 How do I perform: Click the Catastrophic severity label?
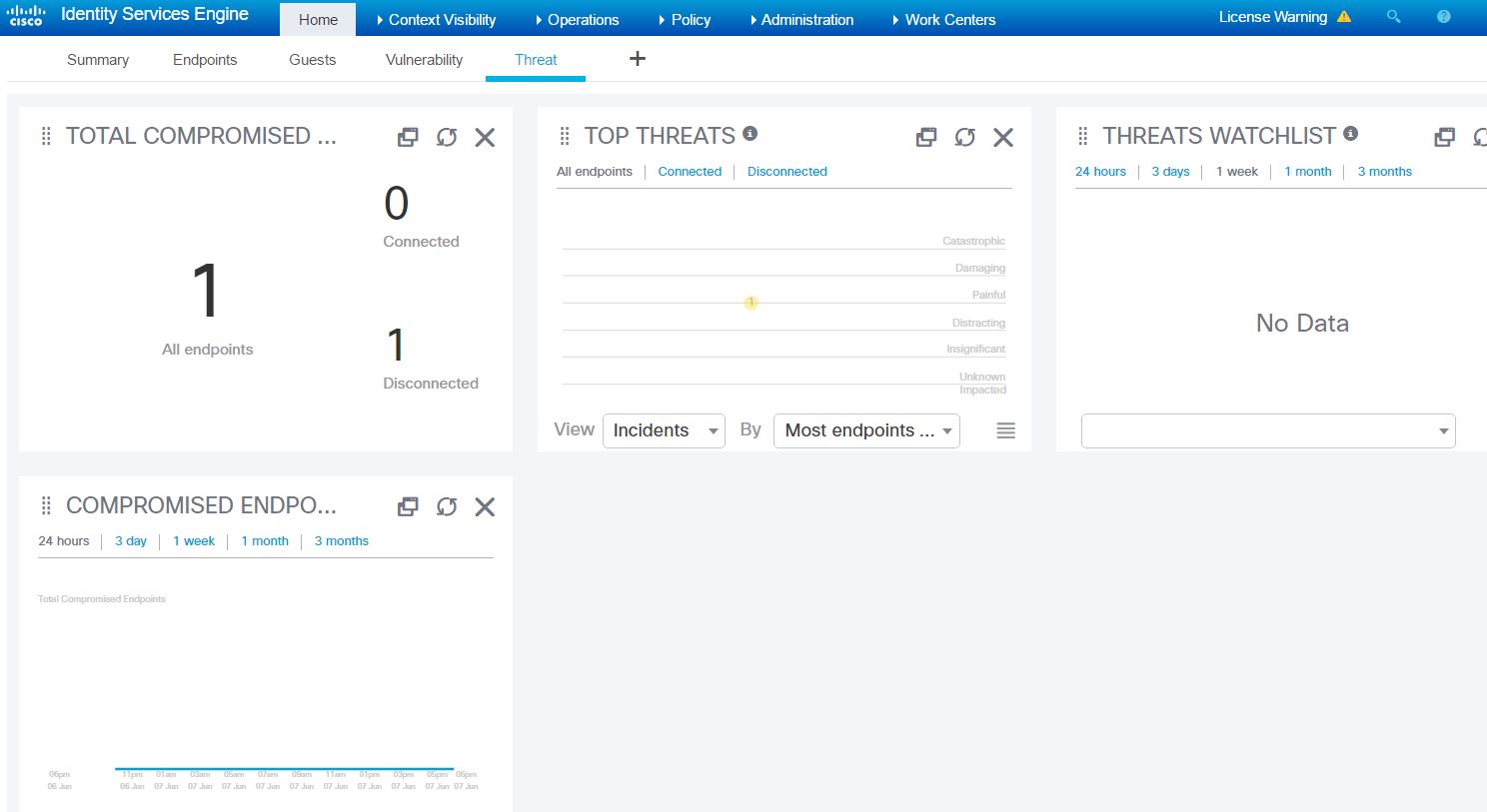point(973,241)
